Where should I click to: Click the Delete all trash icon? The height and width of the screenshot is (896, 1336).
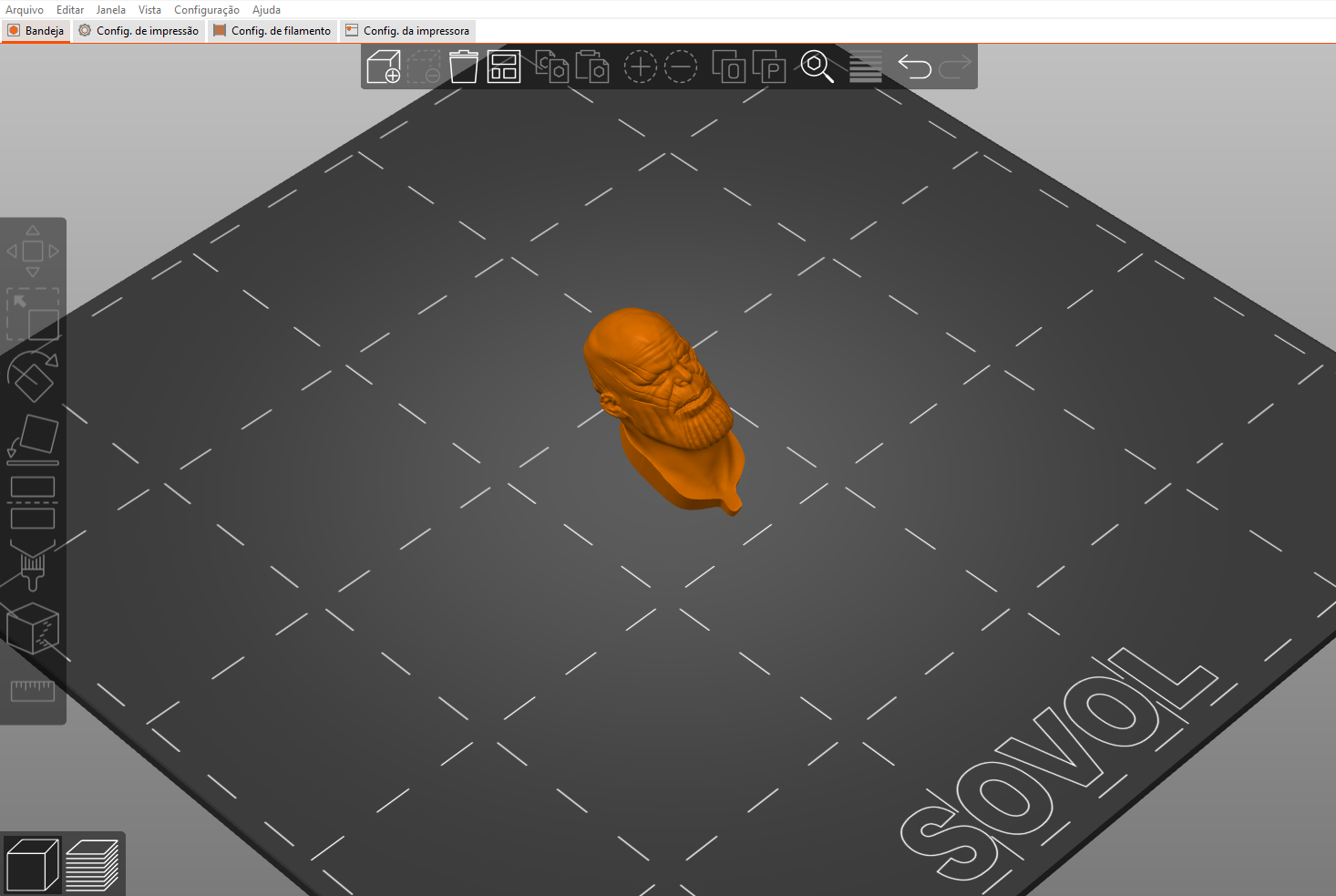464,67
